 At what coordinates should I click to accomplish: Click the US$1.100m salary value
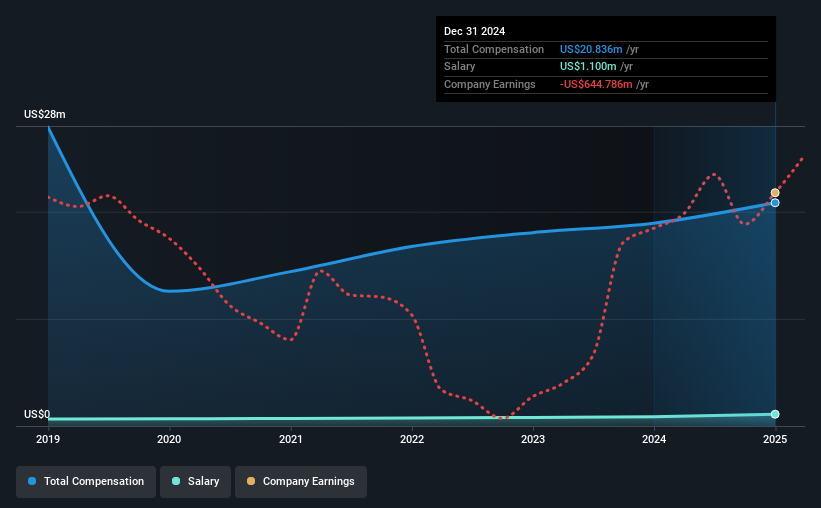[588, 67]
